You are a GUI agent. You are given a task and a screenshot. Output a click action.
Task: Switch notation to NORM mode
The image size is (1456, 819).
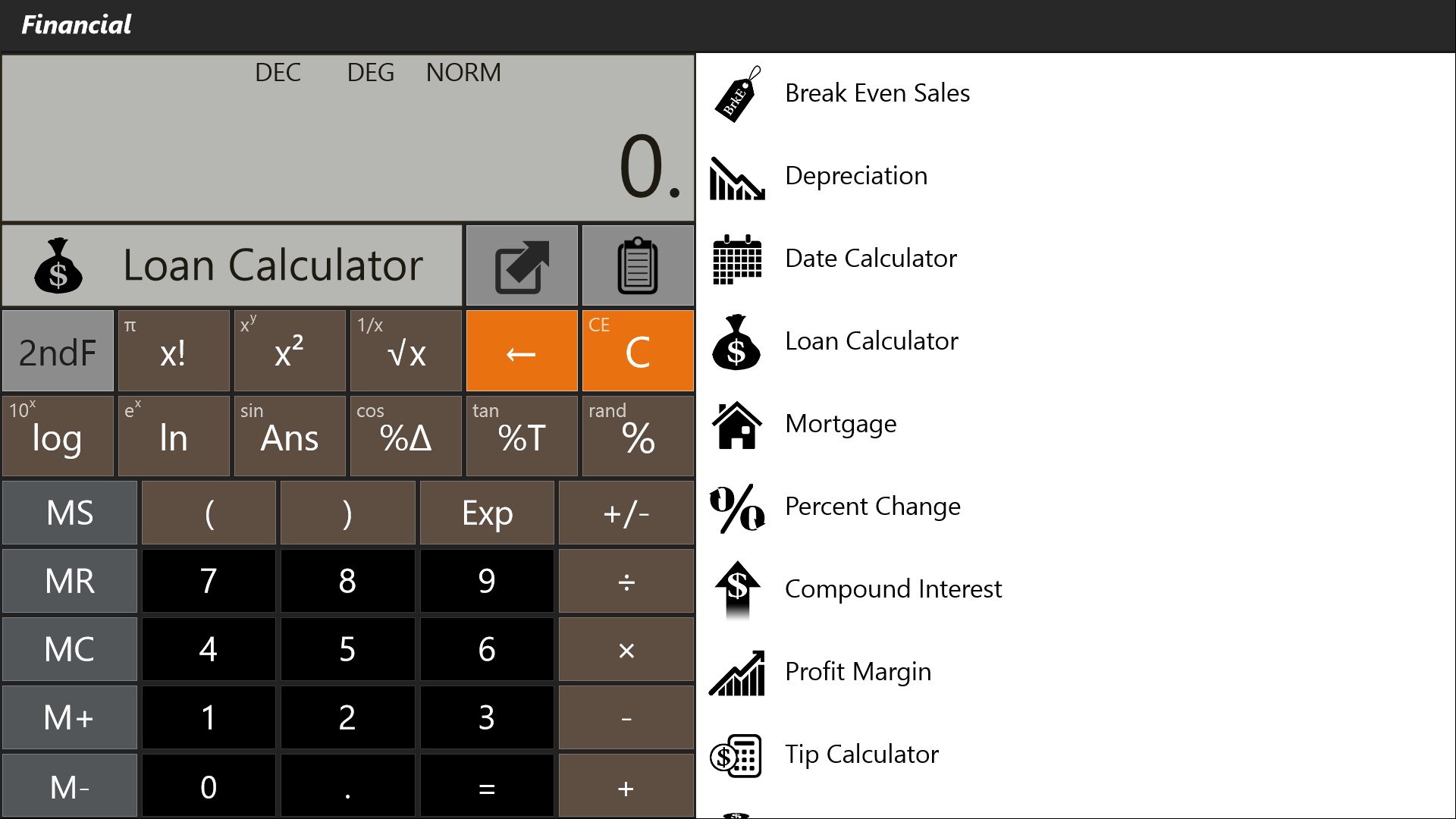(x=463, y=71)
